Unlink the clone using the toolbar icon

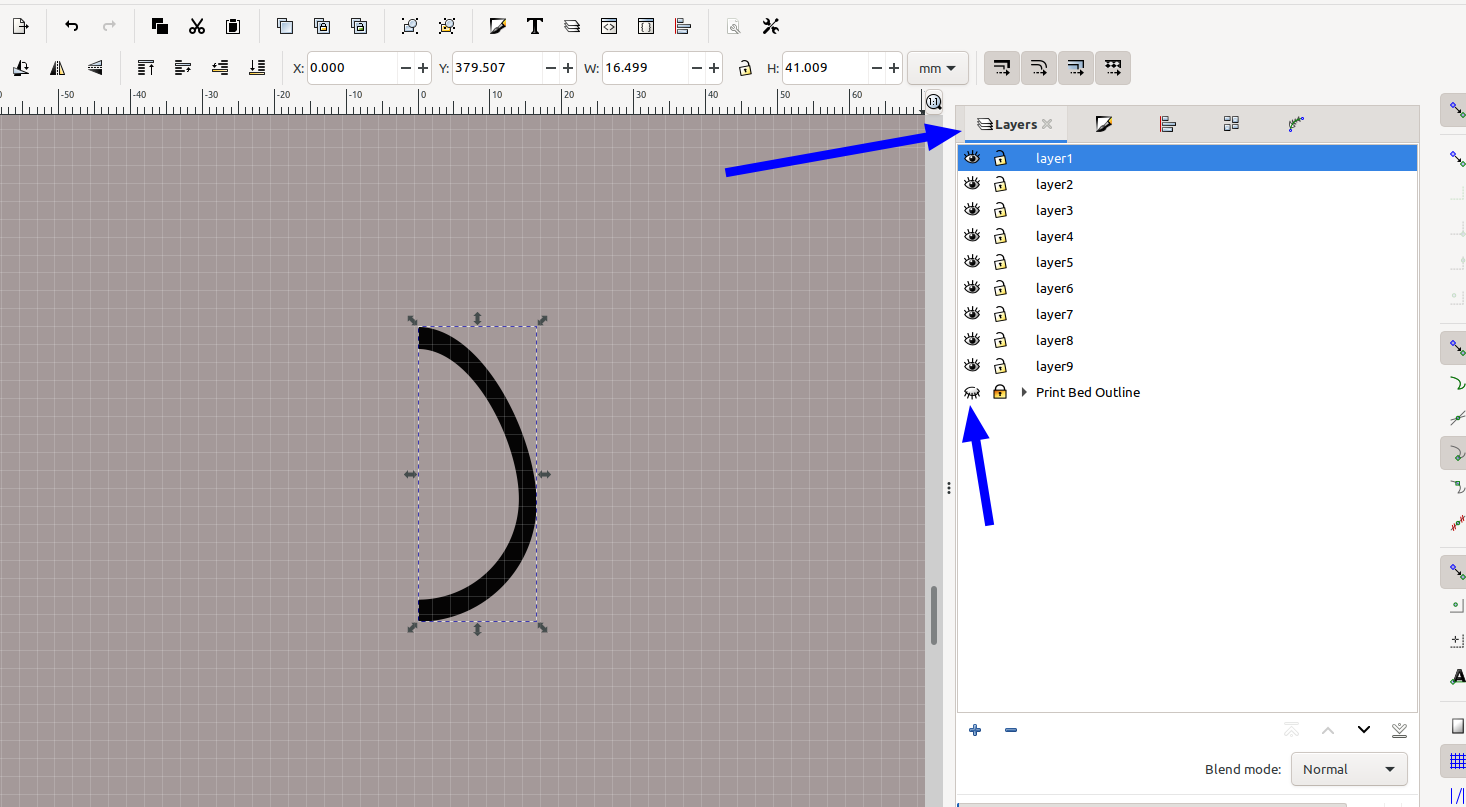point(359,26)
